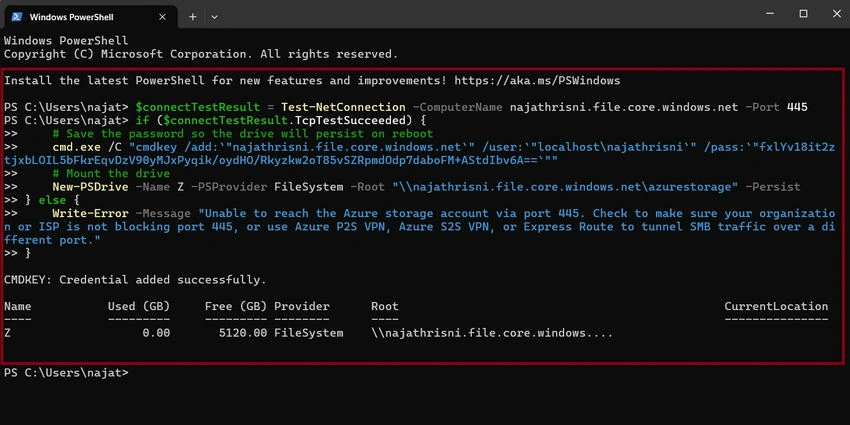Click the Root column header
Screen dimensions: 850x425
385,306
